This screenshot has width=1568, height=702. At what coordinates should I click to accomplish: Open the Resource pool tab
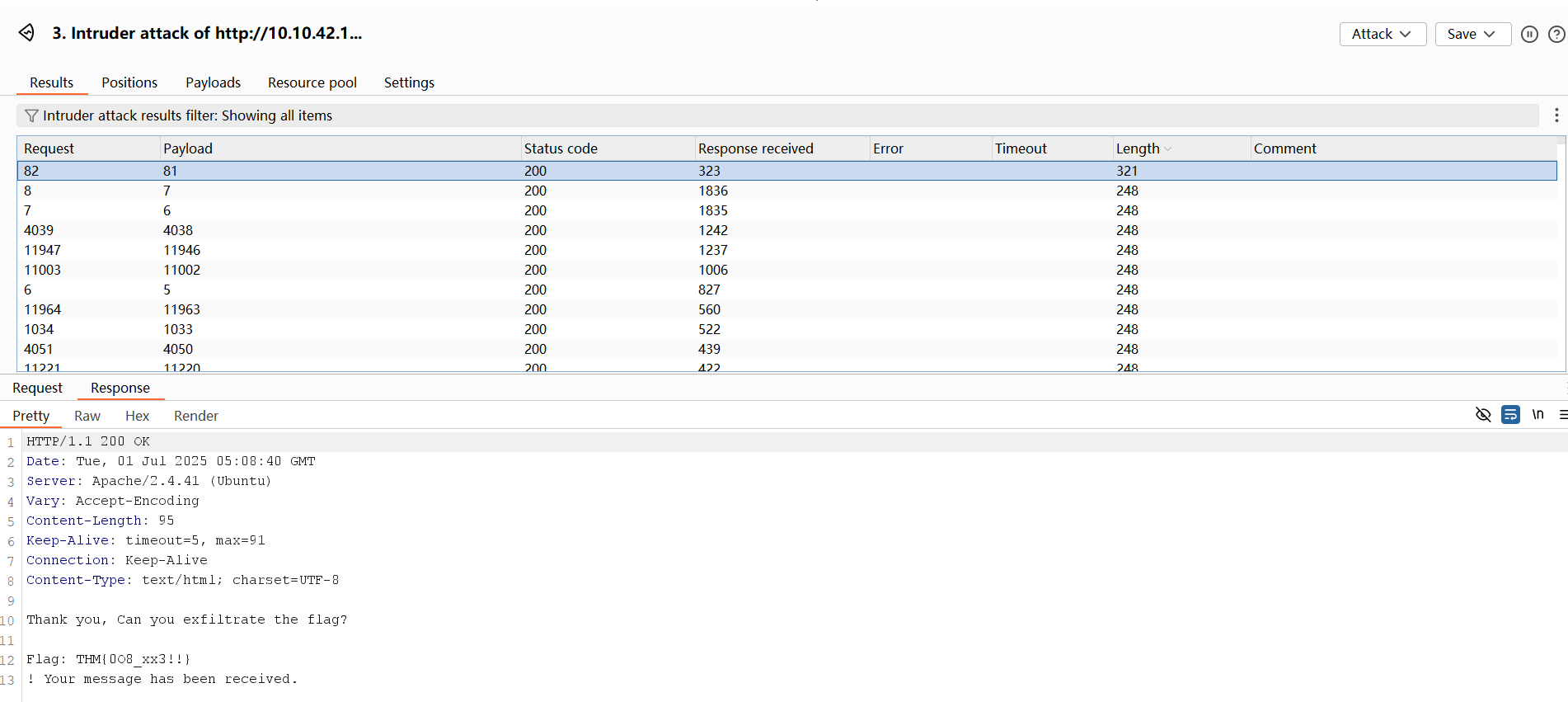point(312,82)
